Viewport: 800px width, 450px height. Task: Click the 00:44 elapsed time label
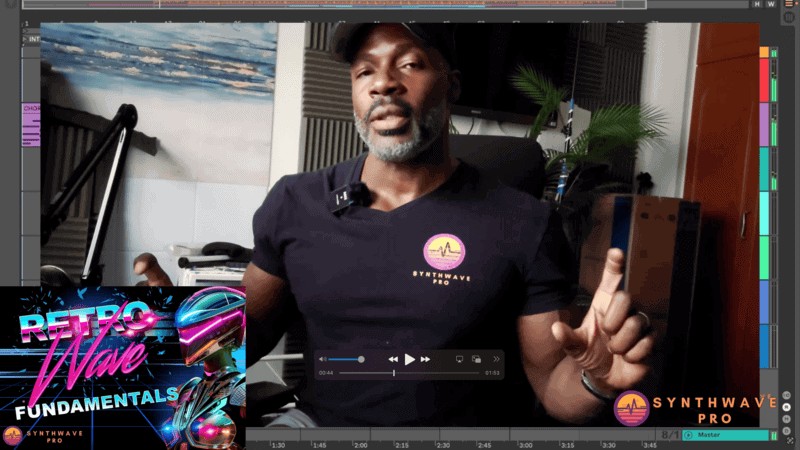(x=326, y=373)
